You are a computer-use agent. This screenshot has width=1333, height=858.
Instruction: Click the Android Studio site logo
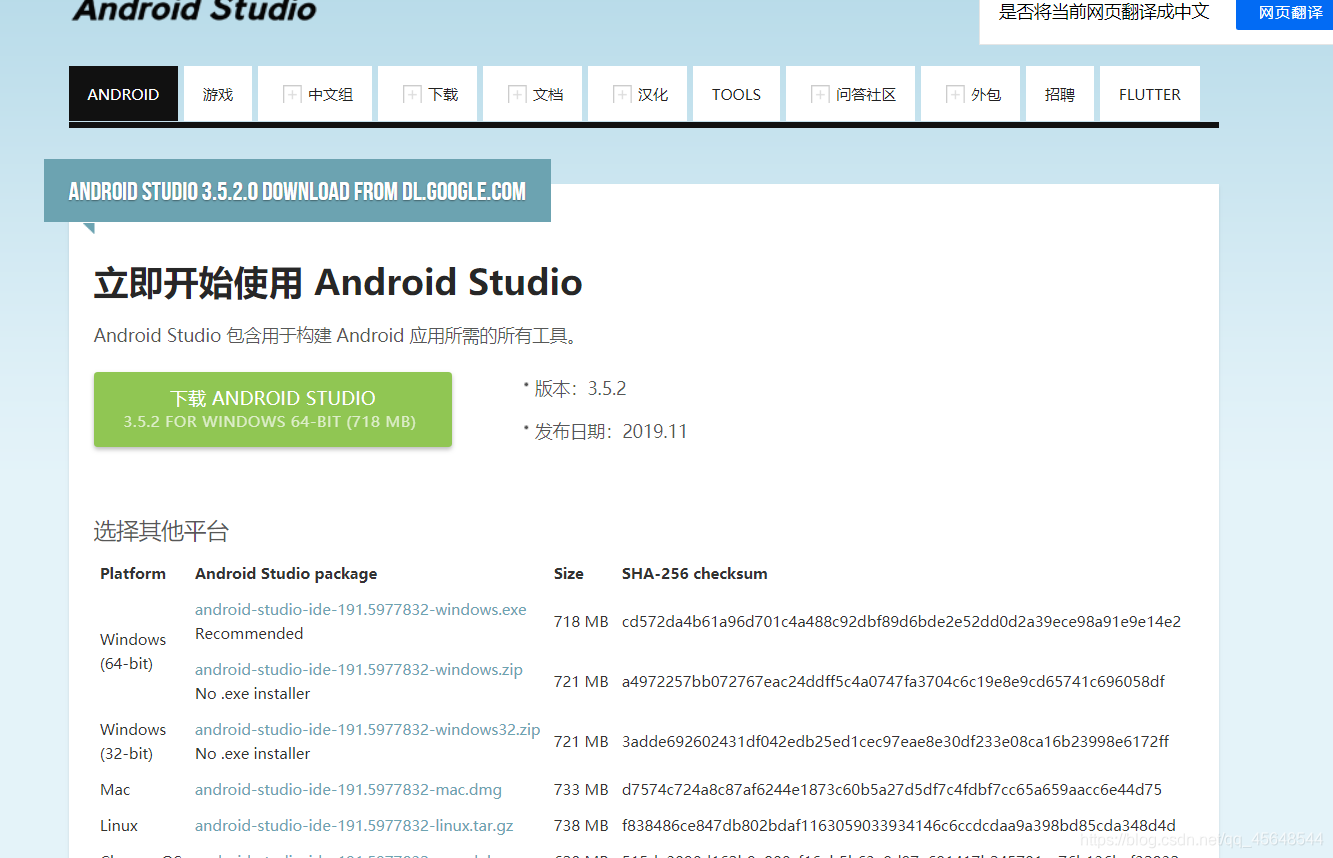point(194,11)
